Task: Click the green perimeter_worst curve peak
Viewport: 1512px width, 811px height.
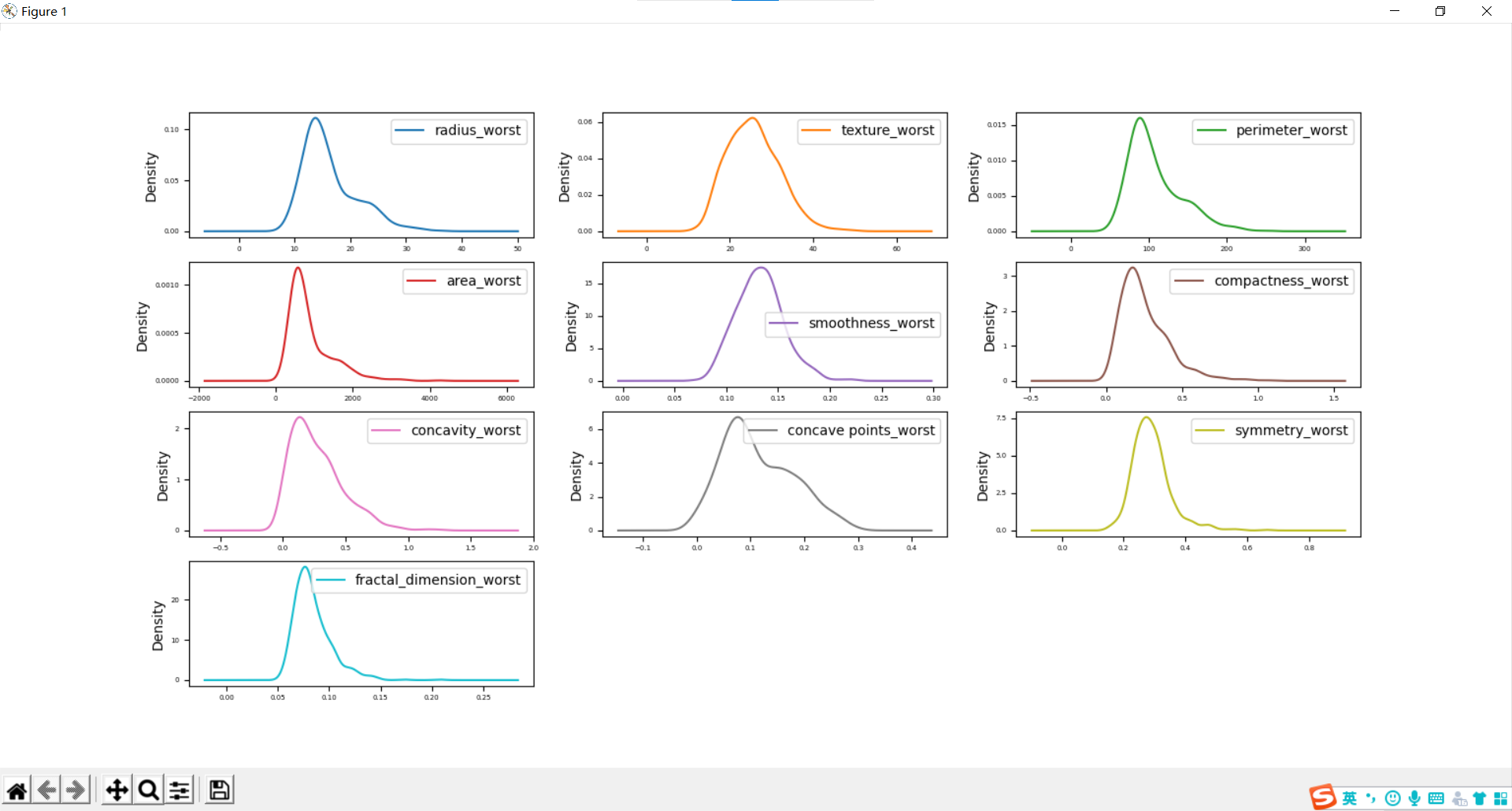Action: [x=1140, y=118]
